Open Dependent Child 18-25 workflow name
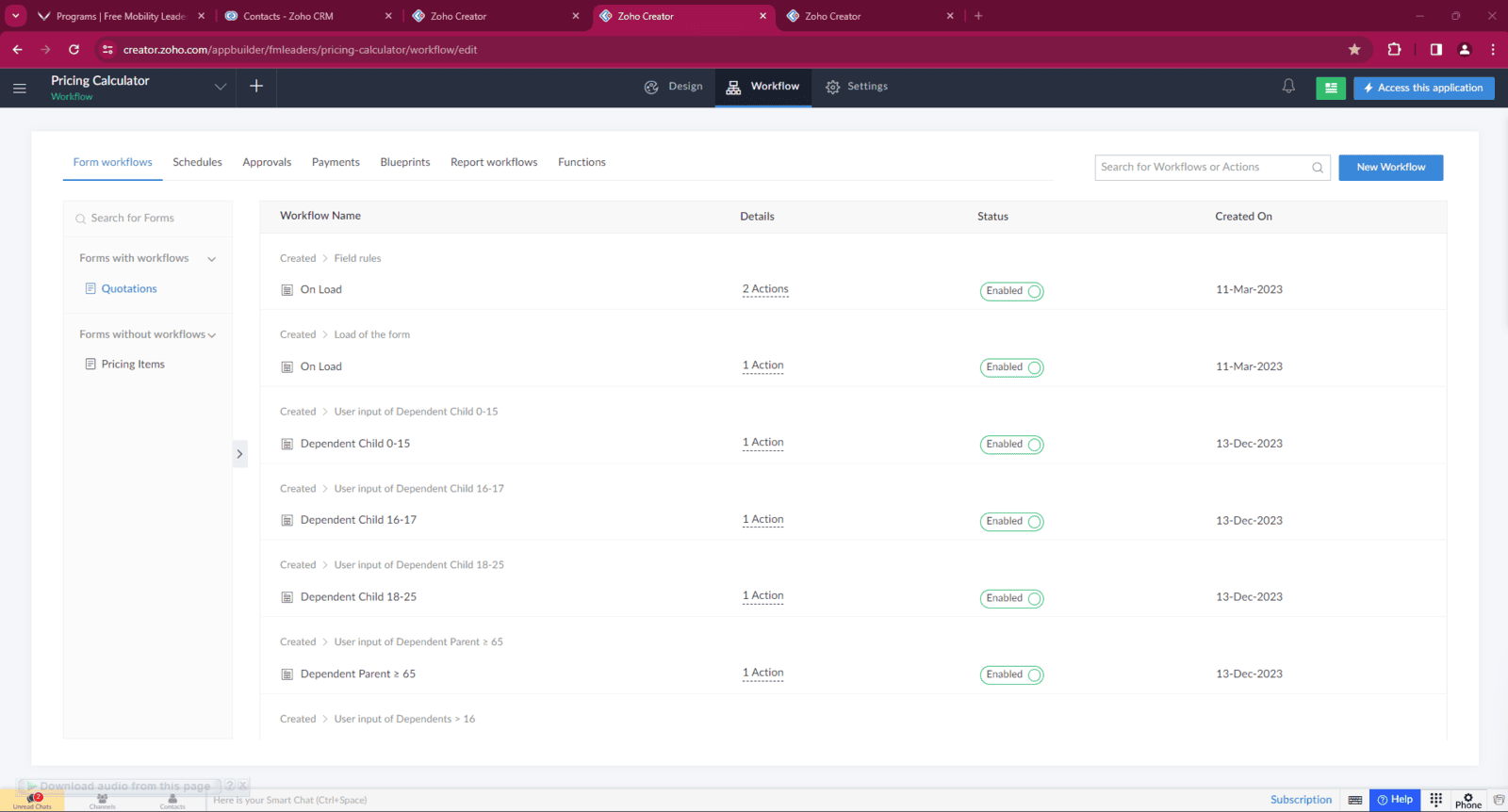This screenshot has width=1508, height=812. pyautogui.click(x=358, y=597)
